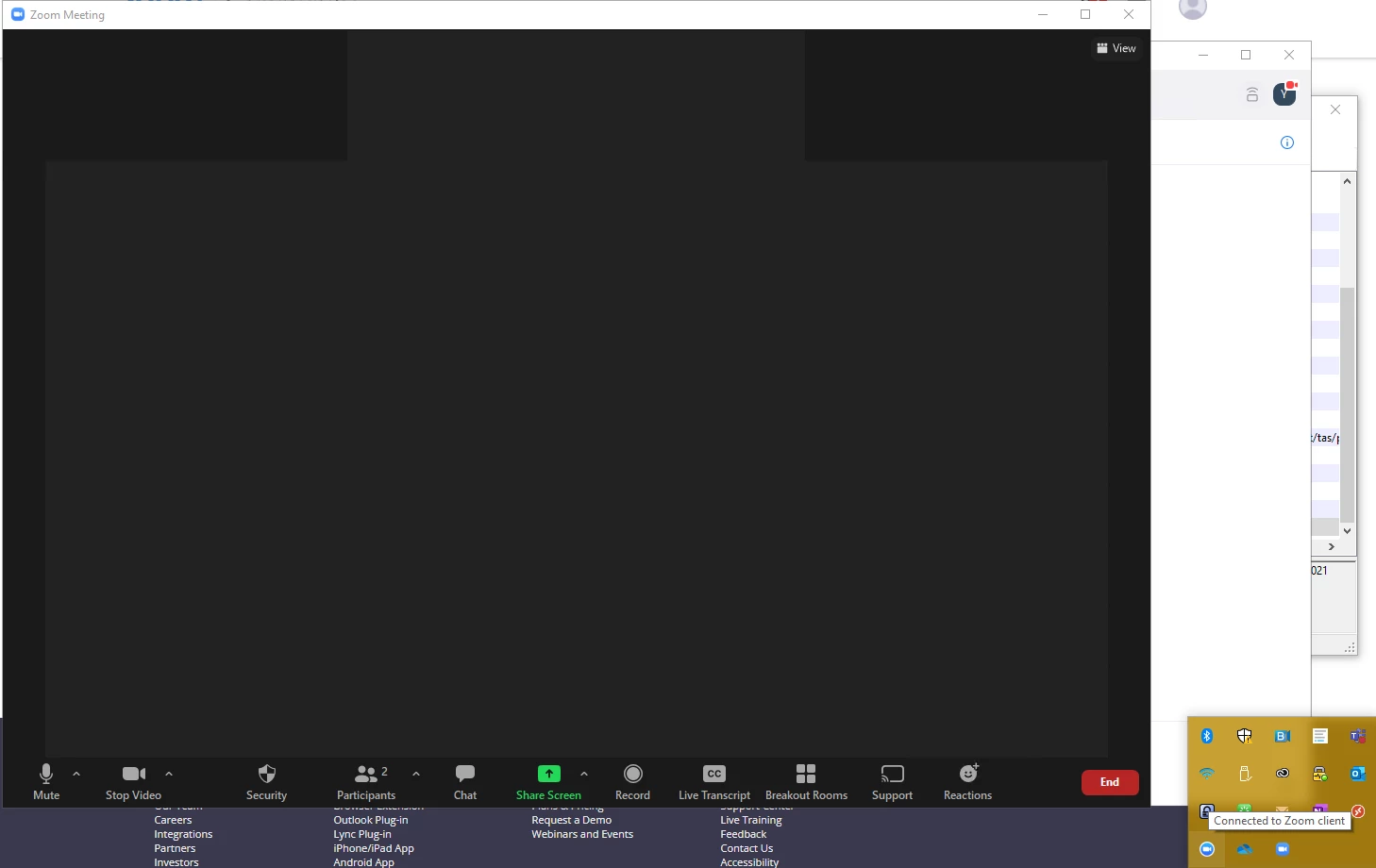Open Breakout Rooms

[x=806, y=782]
